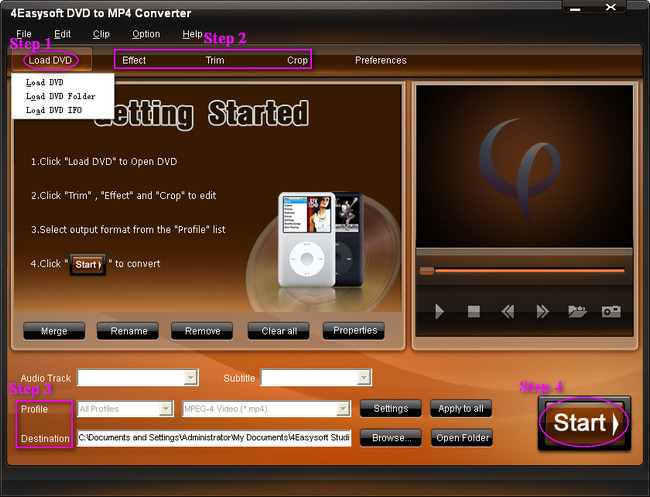Click the Rename button
Viewport: 650px width, 497px height.
point(128,331)
